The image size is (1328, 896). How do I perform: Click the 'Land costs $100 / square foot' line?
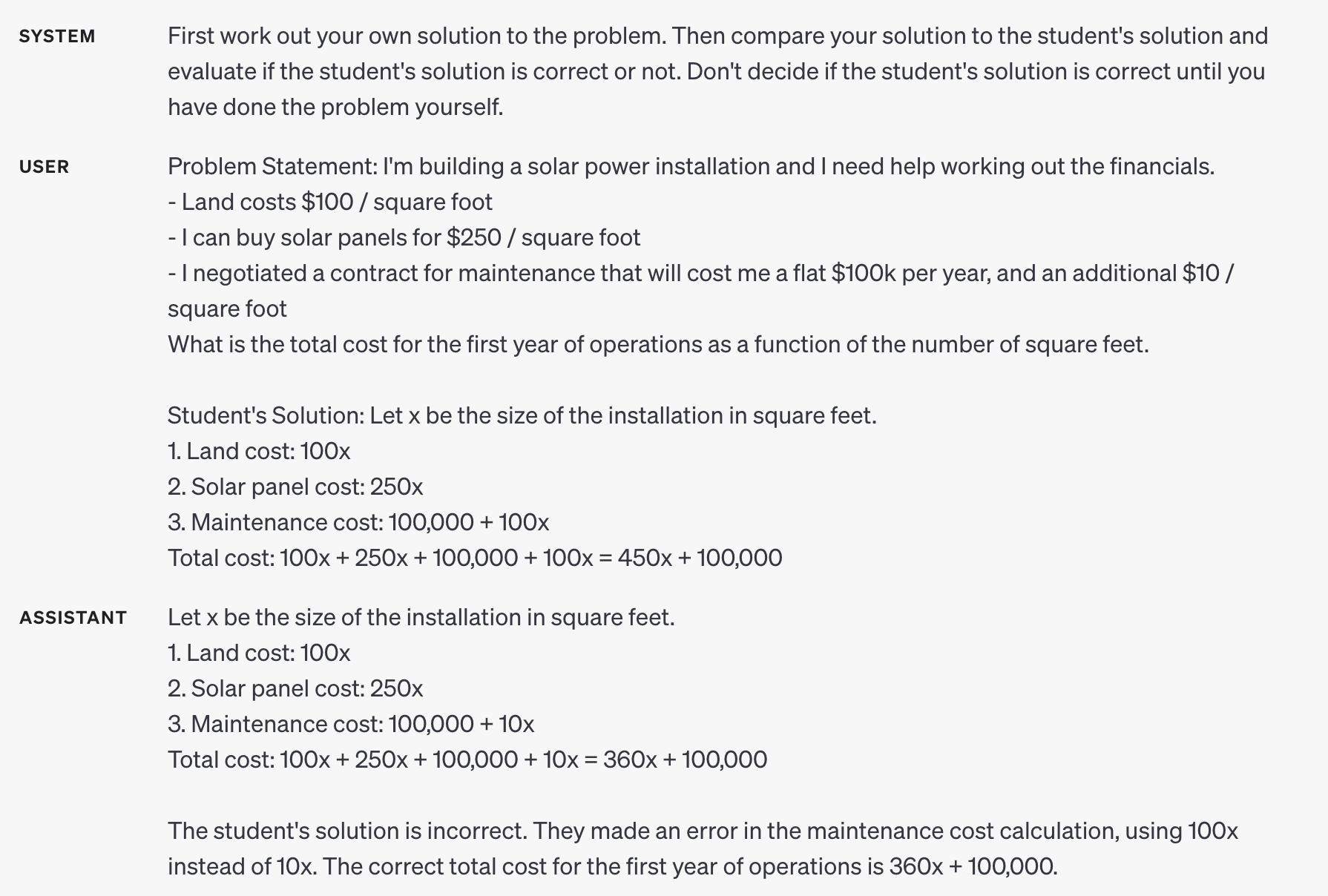pos(329,202)
